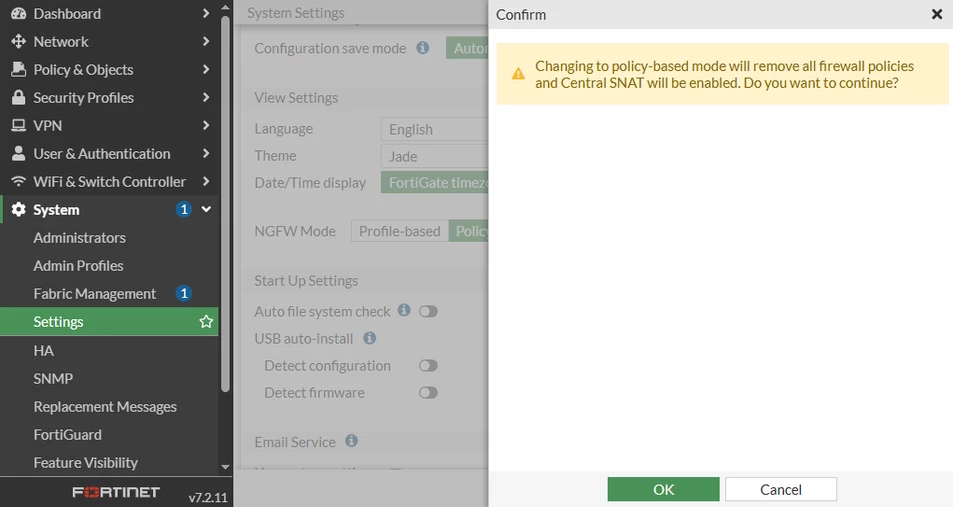Expand the Network menu chevron
The height and width of the screenshot is (507, 953).
point(206,41)
